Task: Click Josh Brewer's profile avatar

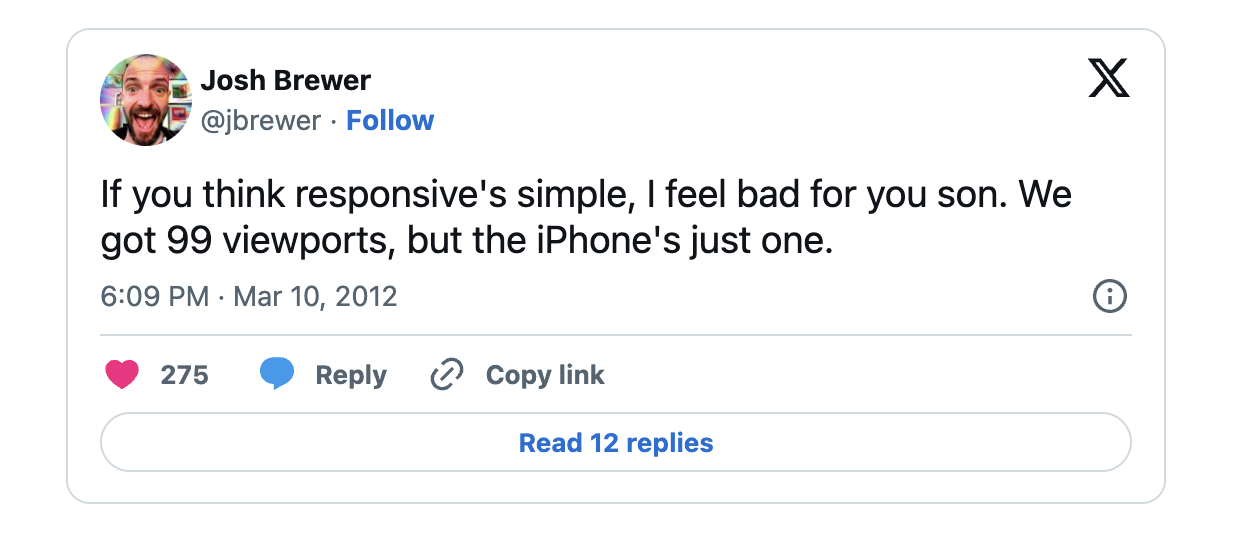Action: [146, 100]
